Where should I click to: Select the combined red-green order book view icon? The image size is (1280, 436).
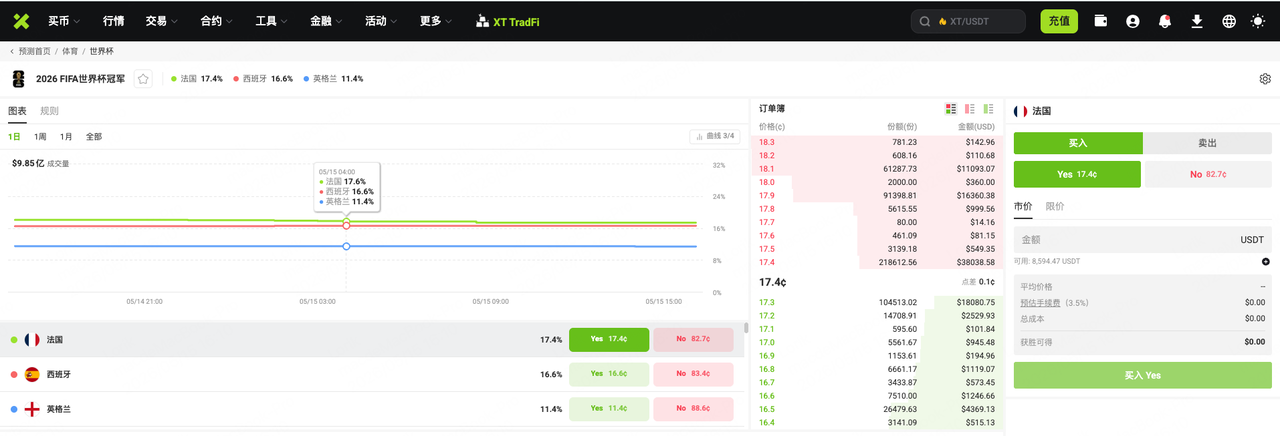coord(951,108)
